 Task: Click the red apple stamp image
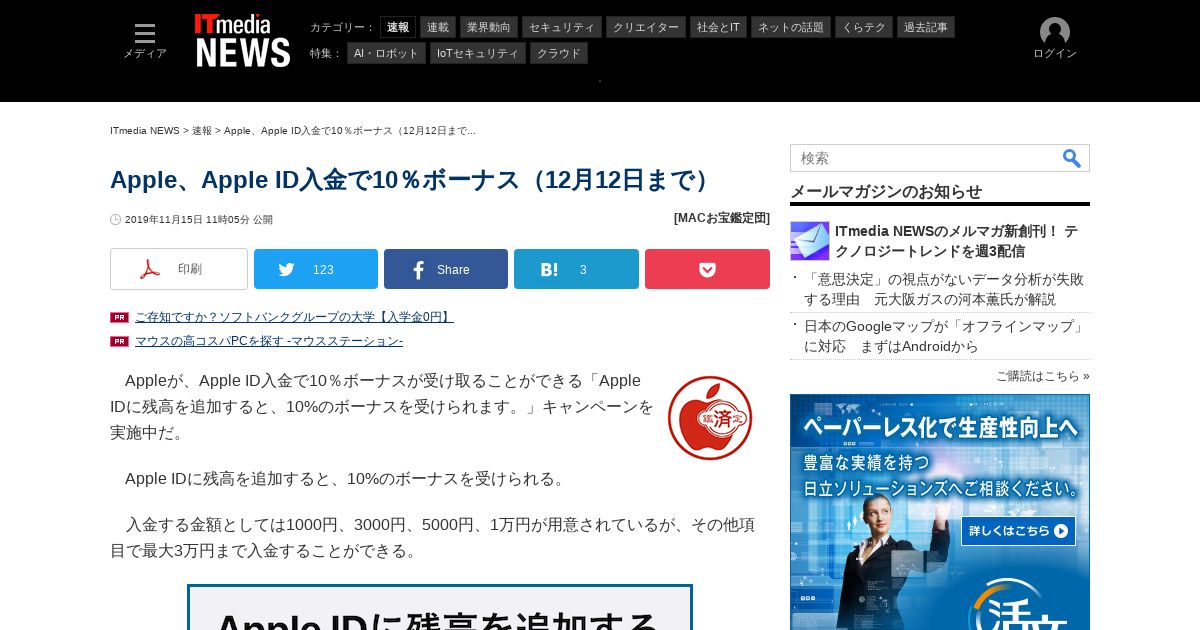click(x=710, y=417)
